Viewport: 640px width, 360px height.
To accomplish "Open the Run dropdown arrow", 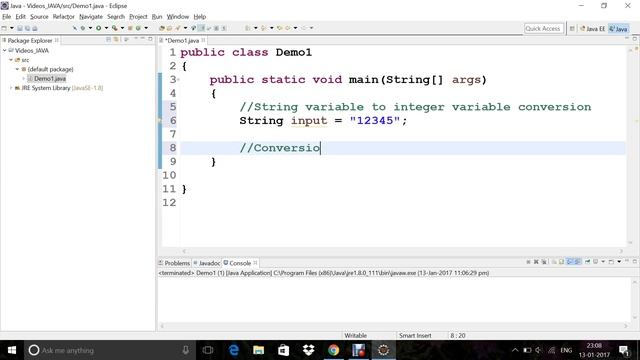I will (x=106, y=28).
